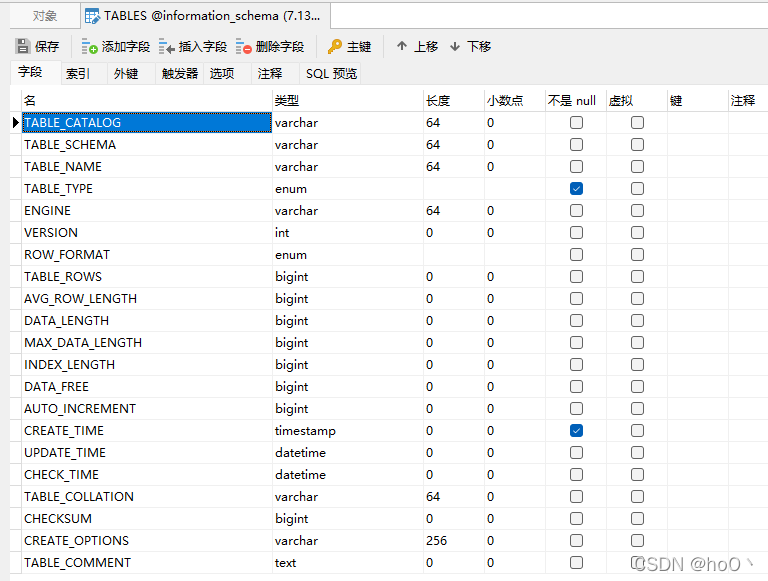Enable Not null for VERSION
Screen dimensions: 768x581
576,233
